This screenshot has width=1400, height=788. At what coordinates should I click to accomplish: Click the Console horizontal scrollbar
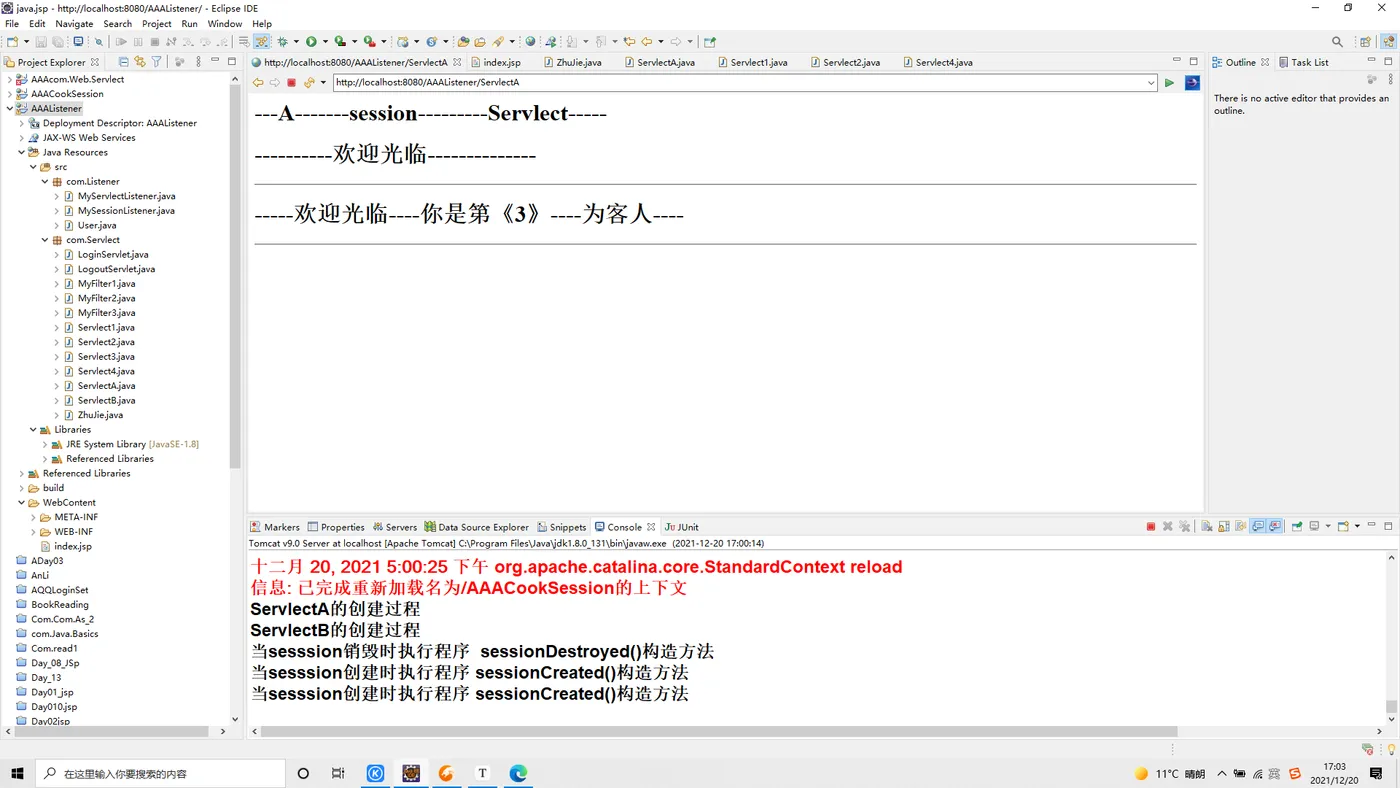coord(719,732)
